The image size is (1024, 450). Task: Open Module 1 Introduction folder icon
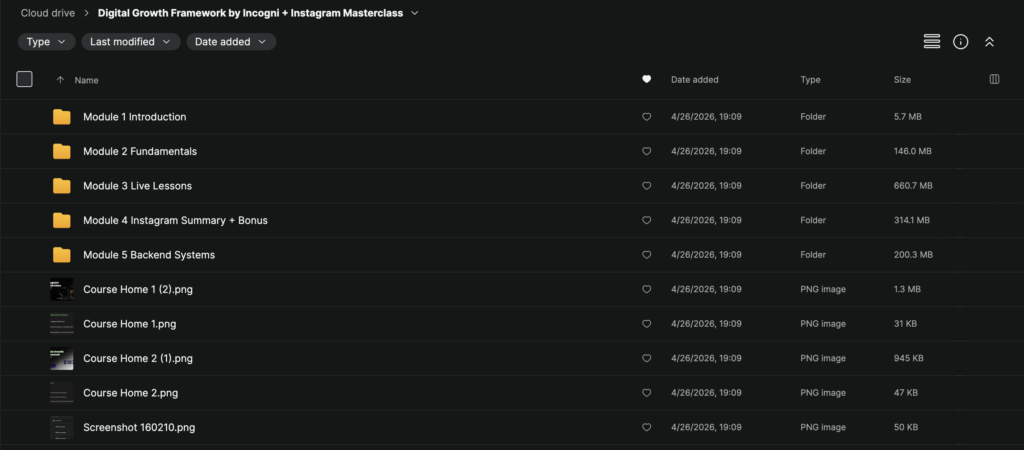pyautogui.click(x=62, y=117)
